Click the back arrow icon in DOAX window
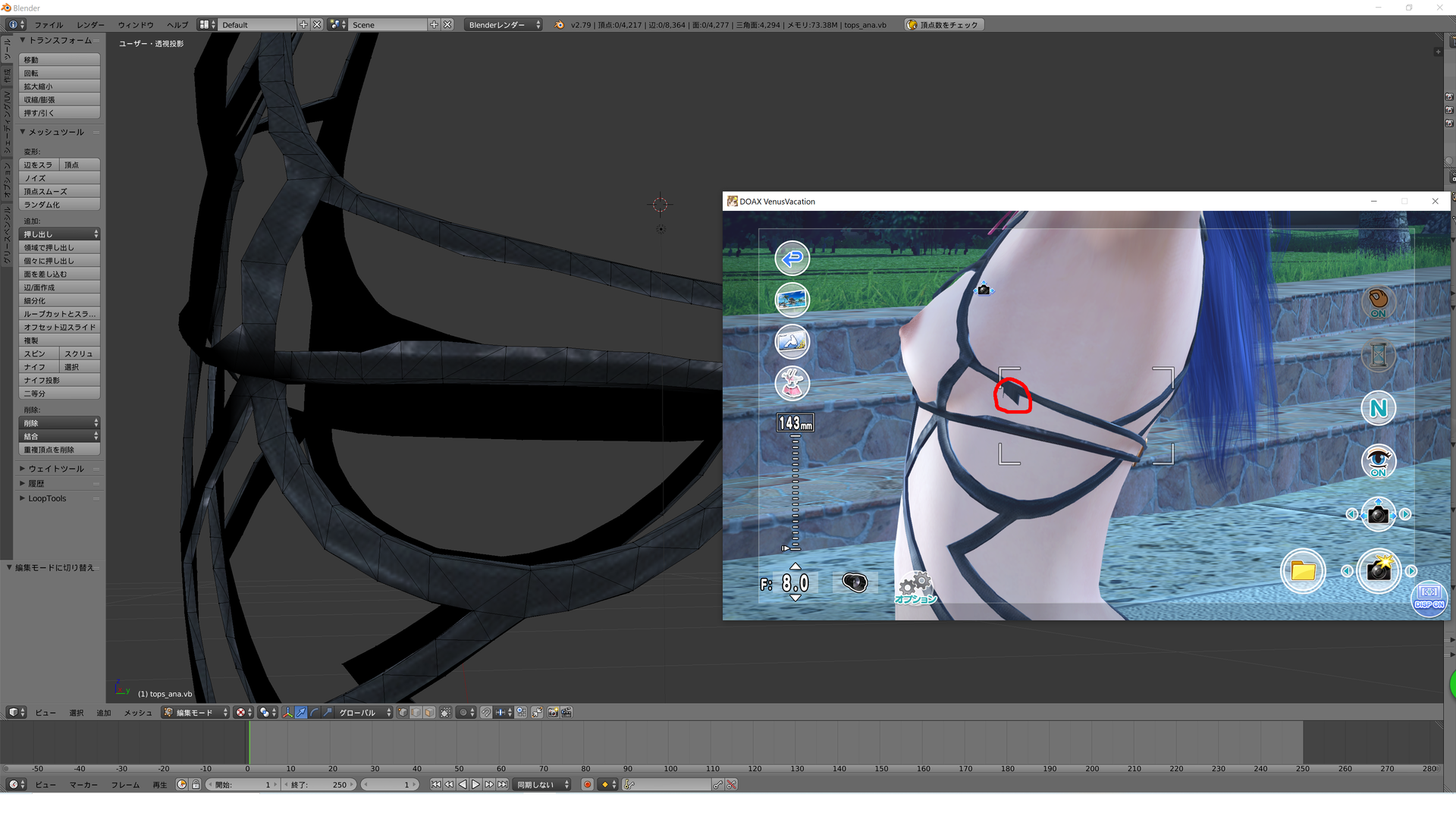This screenshot has height=819, width=1456. (x=792, y=259)
